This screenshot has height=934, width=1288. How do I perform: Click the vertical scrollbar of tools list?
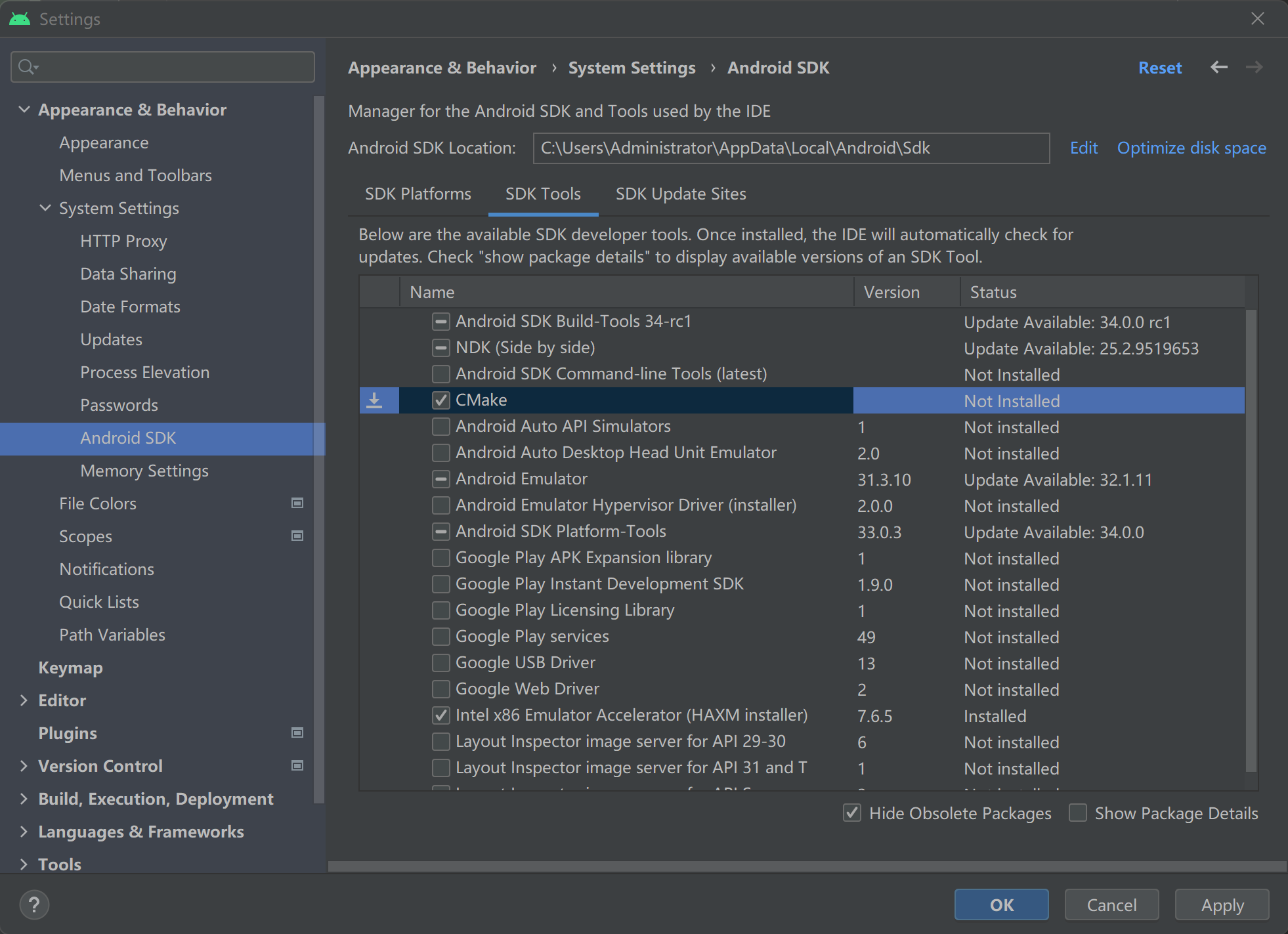pyautogui.click(x=1251, y=538)
